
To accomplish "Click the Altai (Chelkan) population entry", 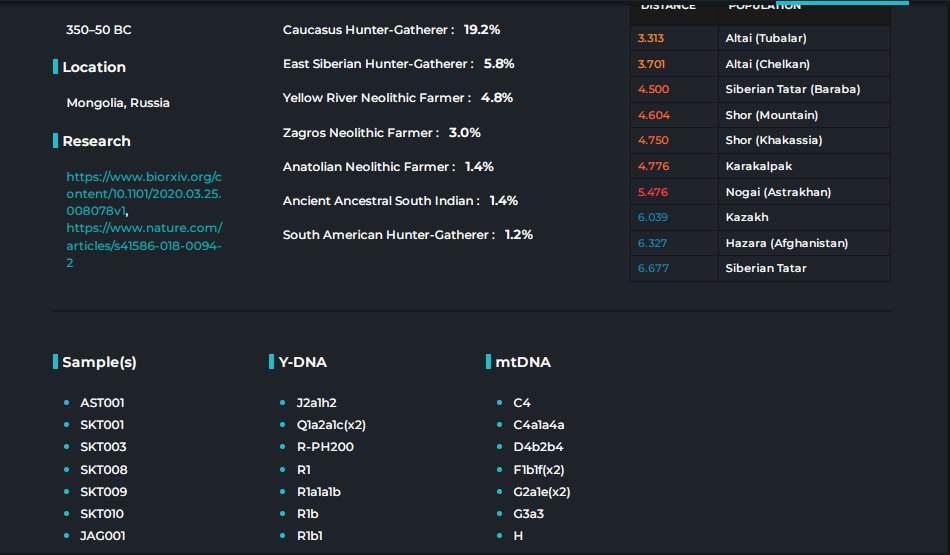I will pyautogui.click(x=765, y=64).
